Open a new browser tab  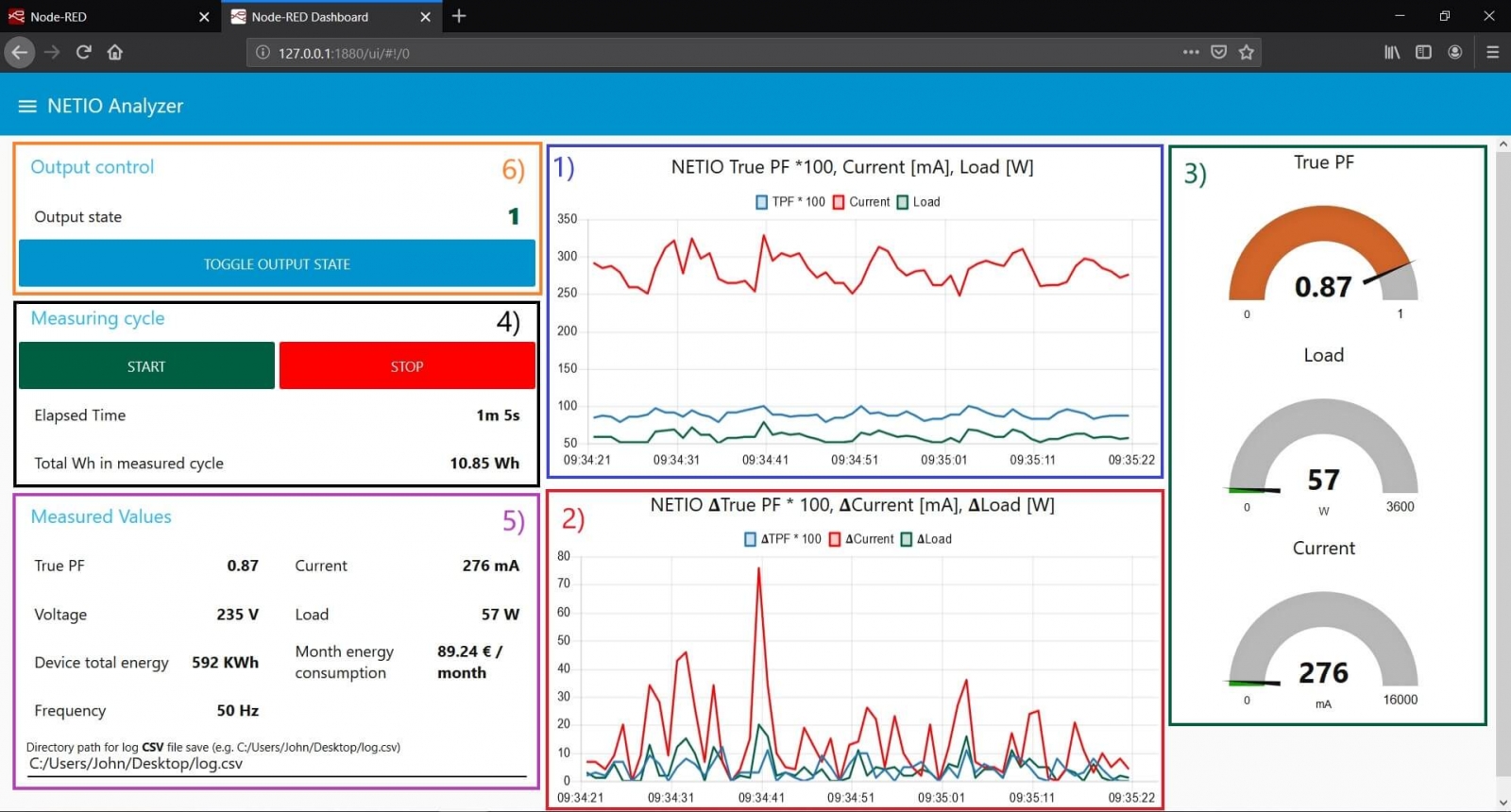(459, 16)
